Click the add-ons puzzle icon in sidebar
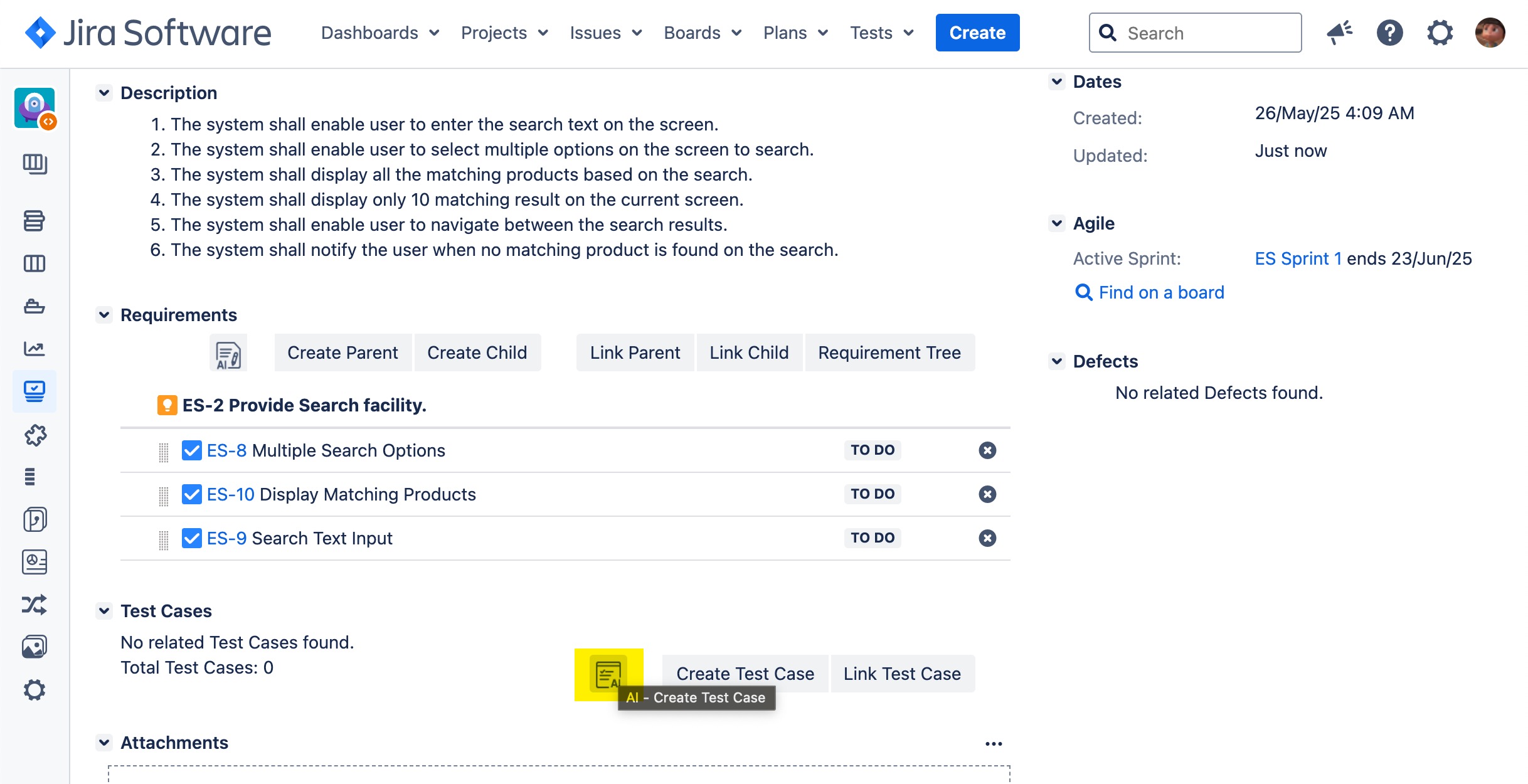Image resolution: width=1528 pixels, height=784 pixels. pos(35,435)
